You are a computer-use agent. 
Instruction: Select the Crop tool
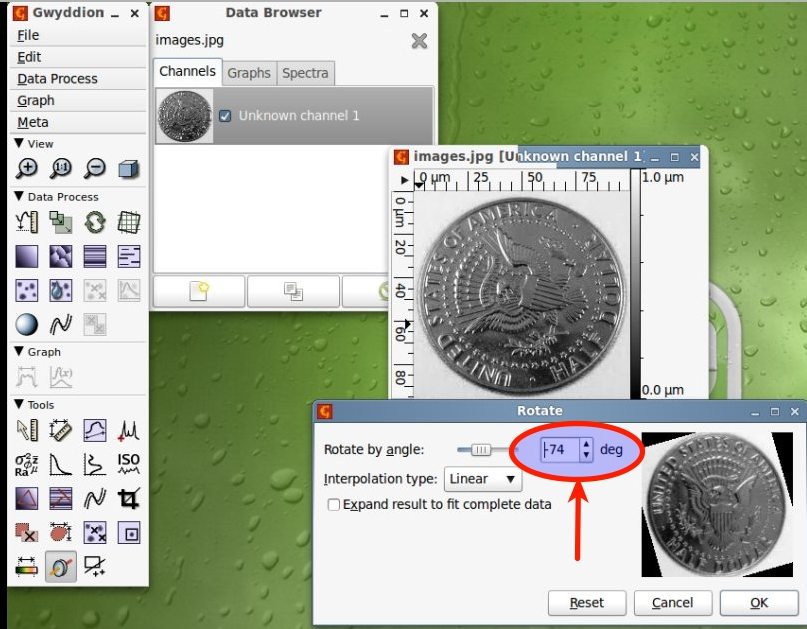129,498
